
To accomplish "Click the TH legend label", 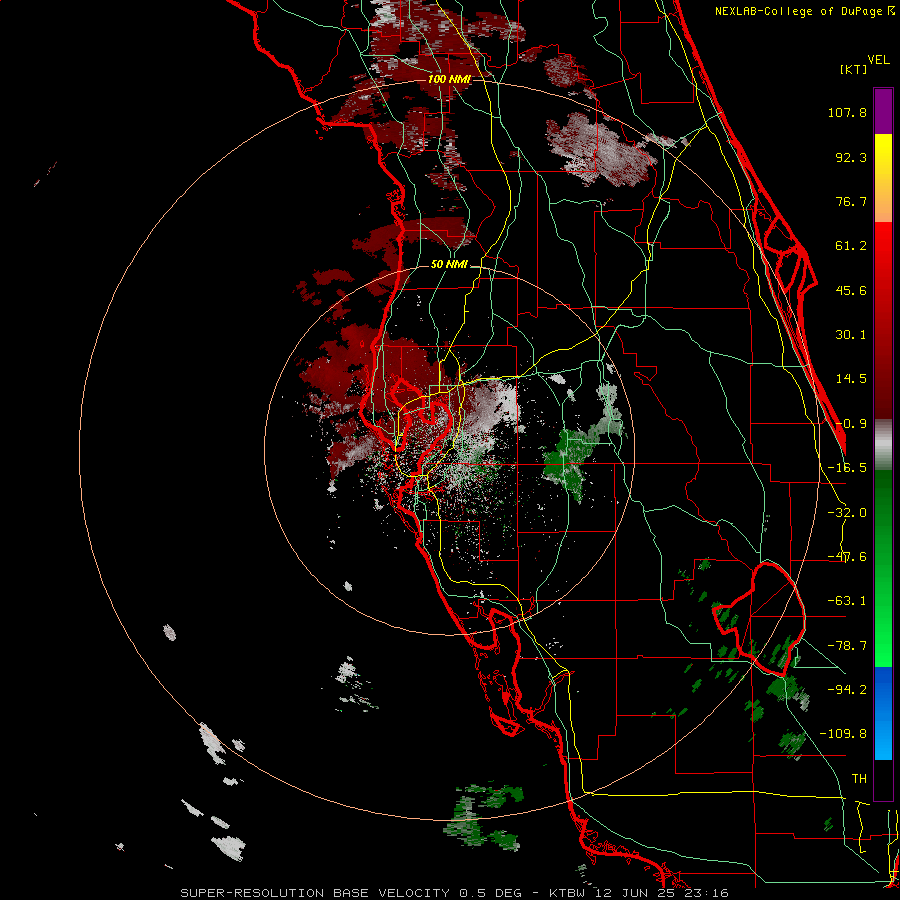I will [x=859, y=778].
